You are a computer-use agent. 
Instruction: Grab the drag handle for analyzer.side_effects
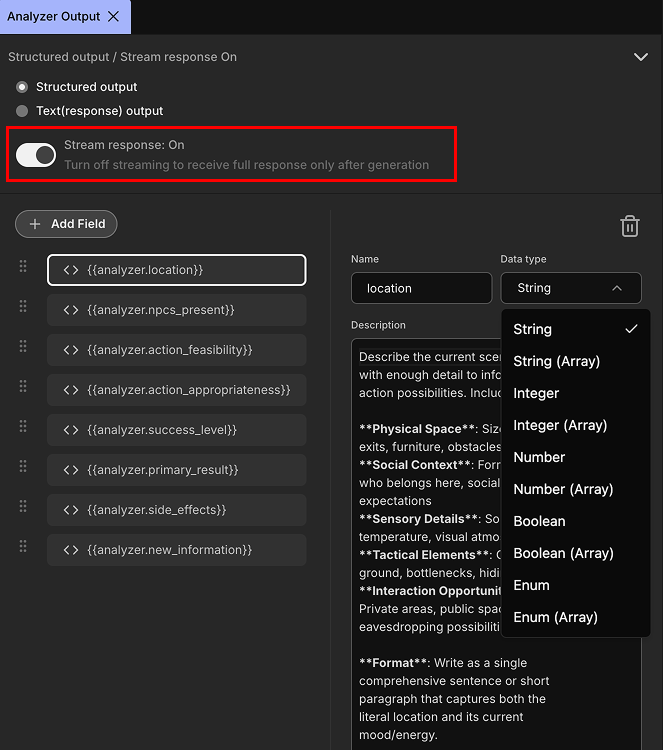click(23, 506)
